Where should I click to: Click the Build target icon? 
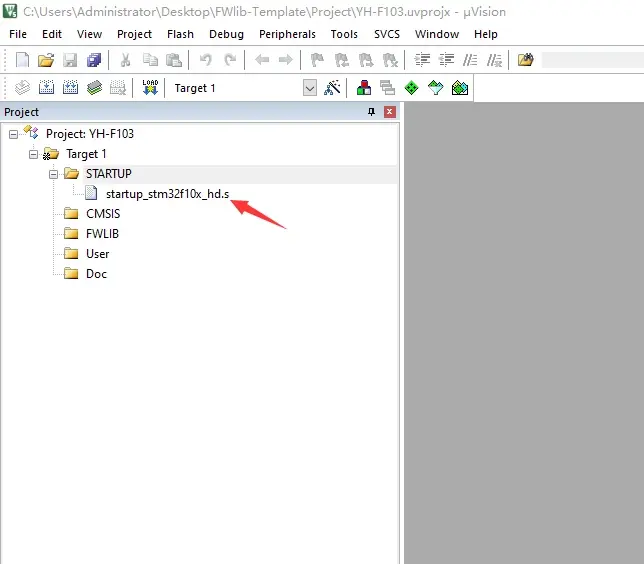[46, 87]
